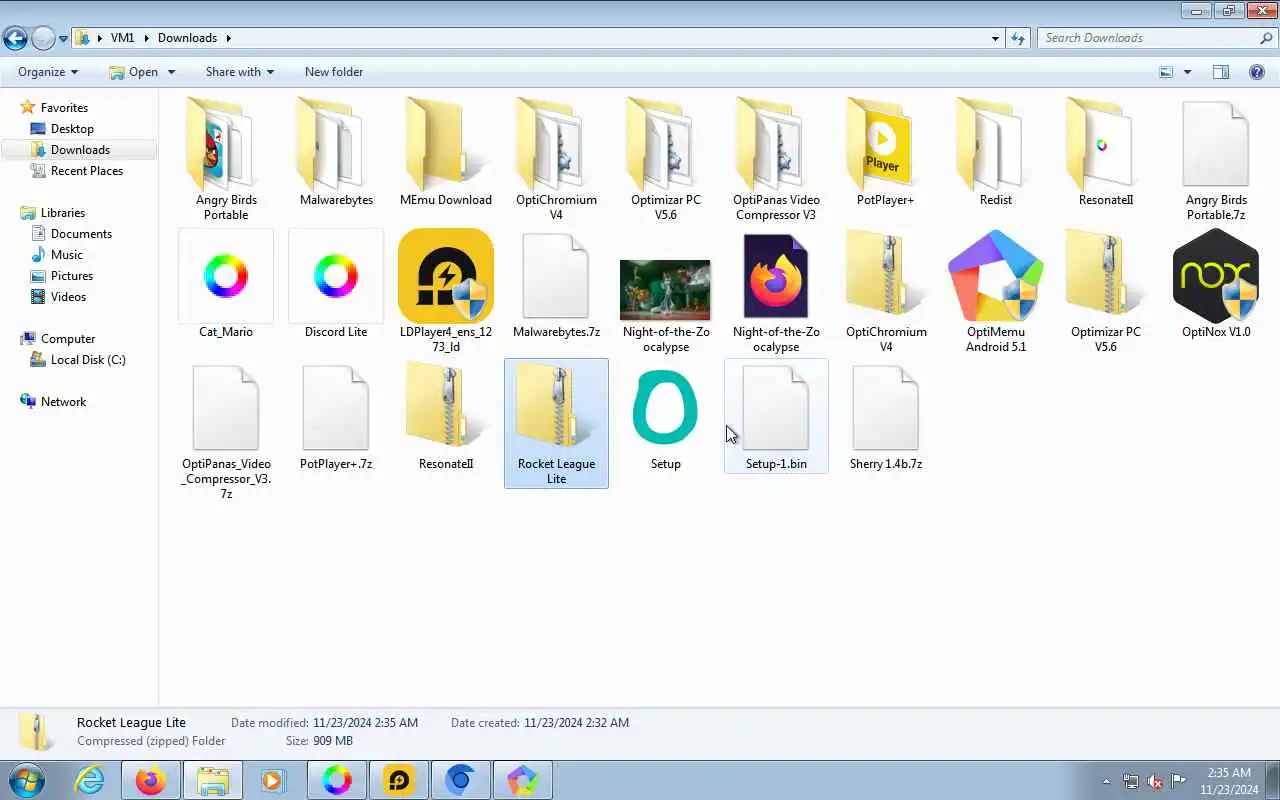Screen dimensions: 1280x800
Task: Open Desktop in navigation pane
Action: pyautogui.click(x=72, y=129)
